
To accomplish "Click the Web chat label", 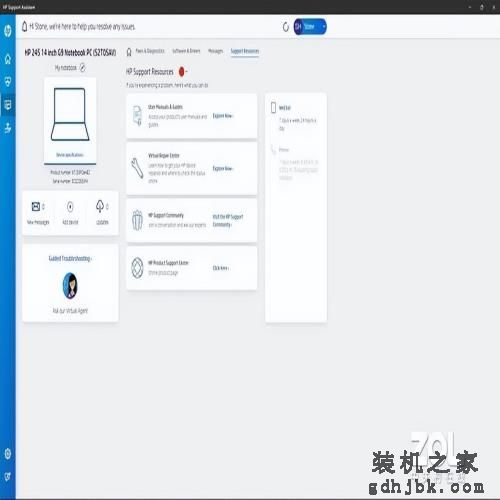I will 285,108.
